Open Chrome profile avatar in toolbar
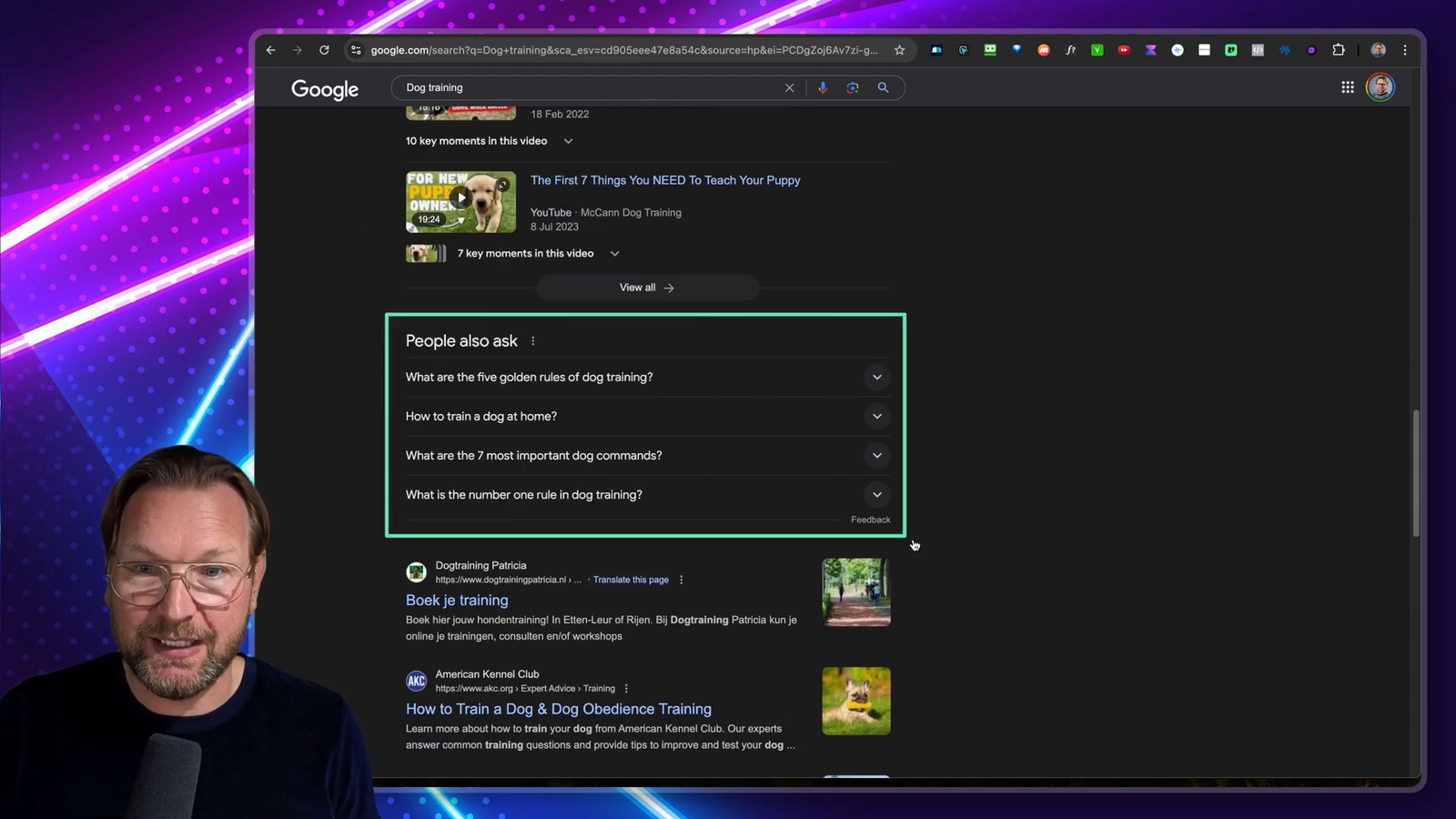Screen dimensions: 1456x819 click(x=1378, y=50)
